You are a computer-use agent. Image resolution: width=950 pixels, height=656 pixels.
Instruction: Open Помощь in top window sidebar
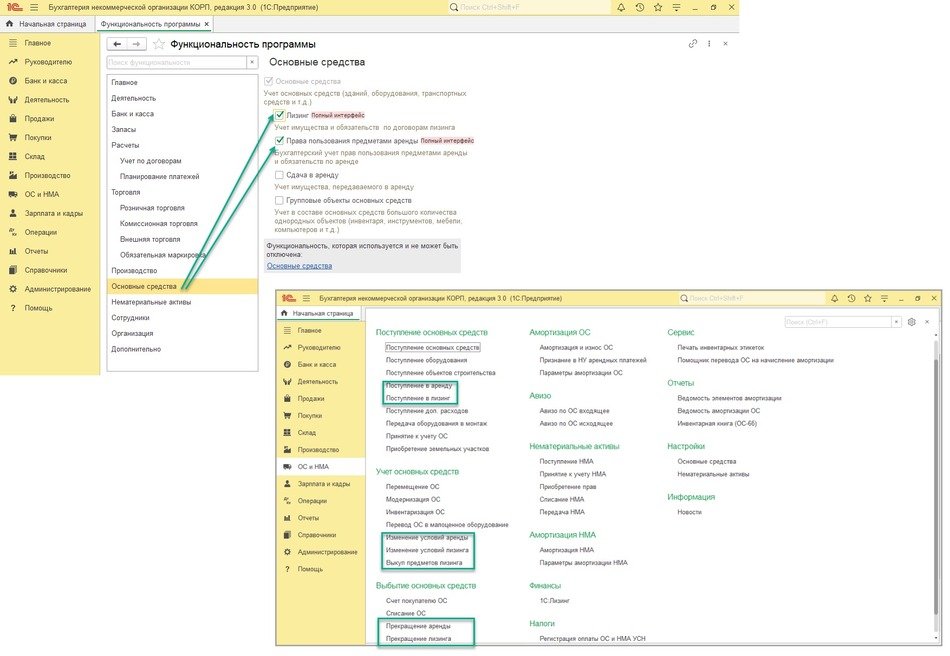(x=38, y=308)
